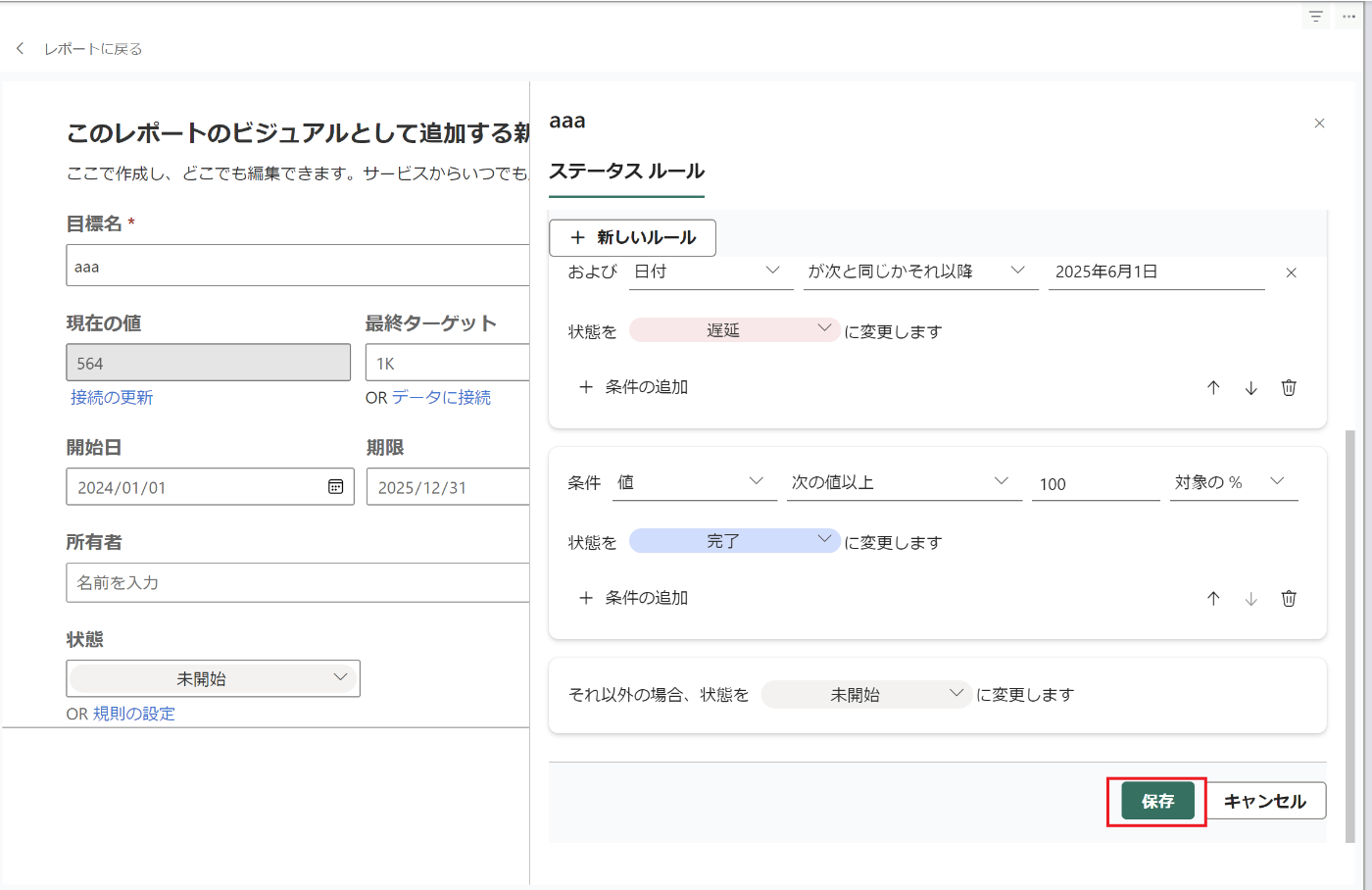Select the ステータス ルール tab
The height and width of the screenshot is (890, 1372).
(626, 172)
